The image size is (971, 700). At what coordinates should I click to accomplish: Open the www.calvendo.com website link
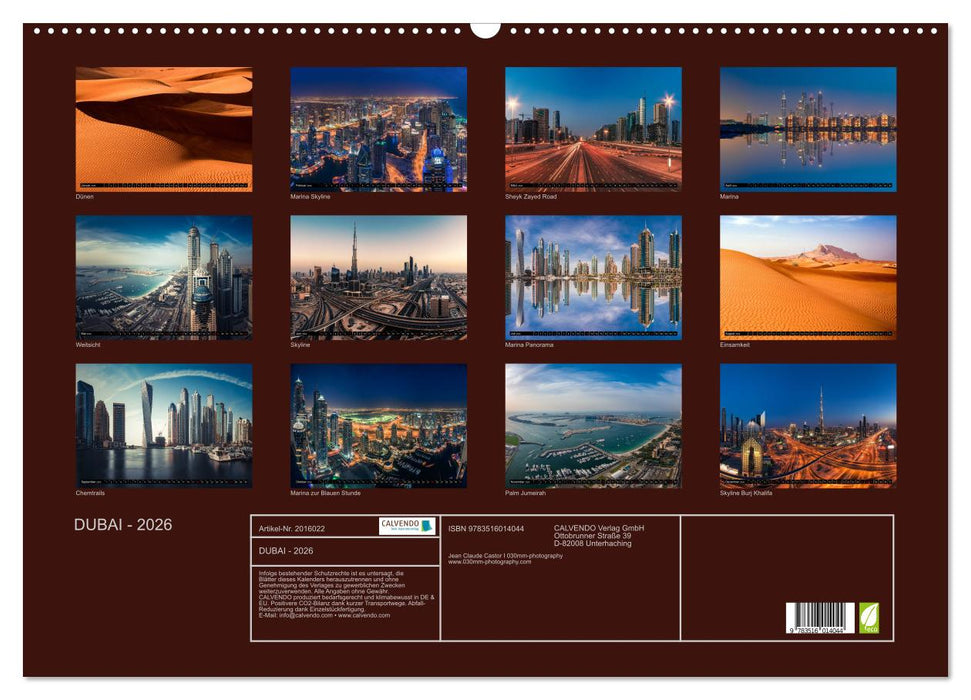tap(364, 614)
